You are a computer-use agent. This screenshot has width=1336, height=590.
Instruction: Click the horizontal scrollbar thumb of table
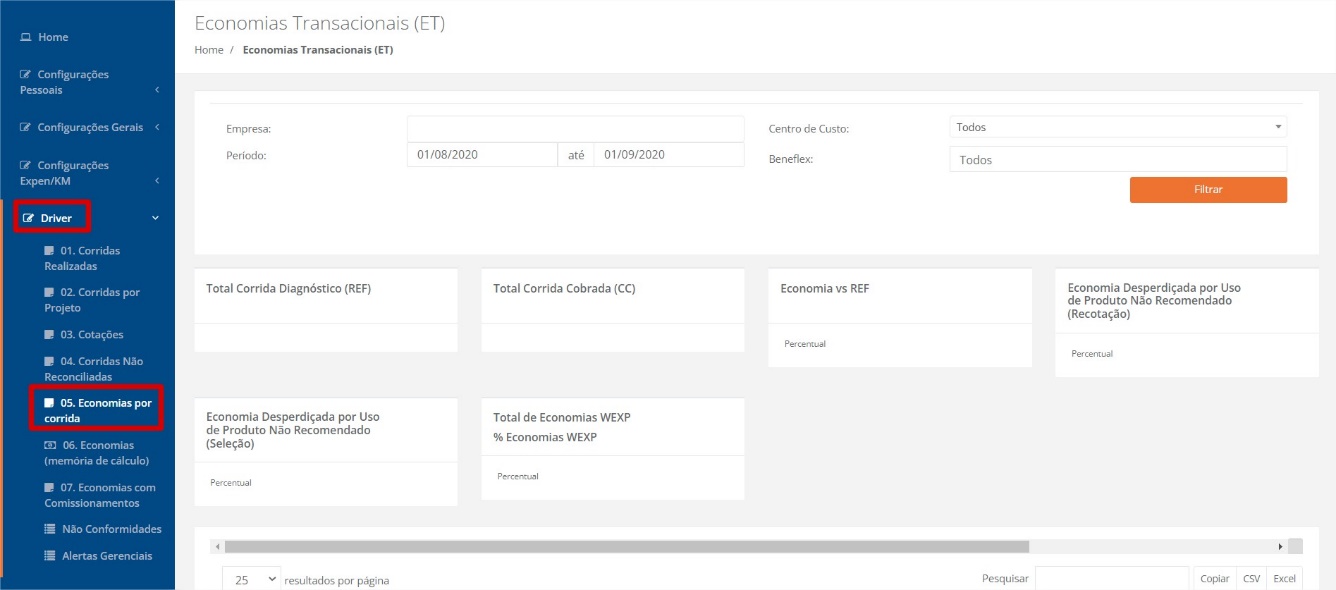pyautogui.click(x=627, y=547)
